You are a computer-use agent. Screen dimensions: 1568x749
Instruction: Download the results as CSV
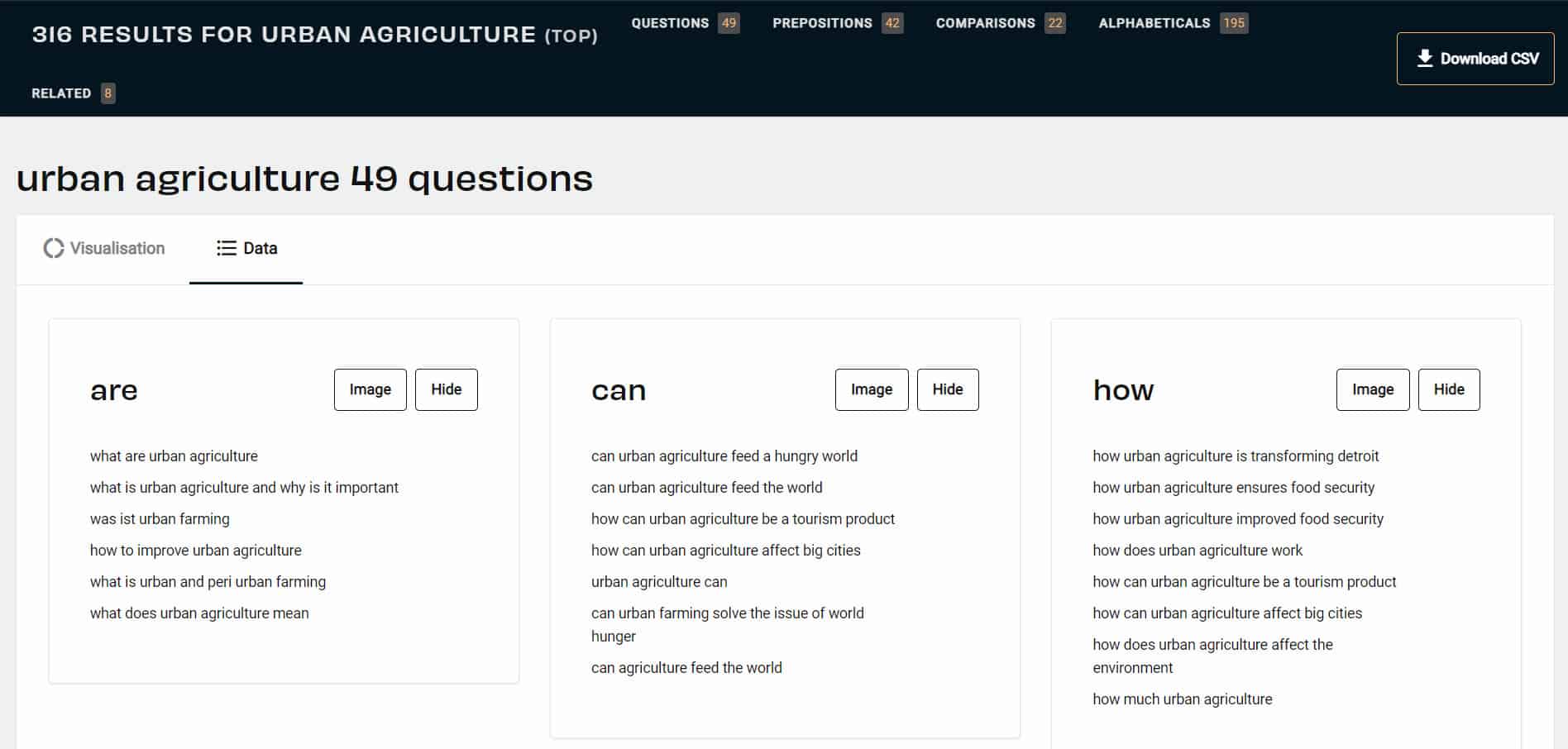click(x=1475, y=58)
